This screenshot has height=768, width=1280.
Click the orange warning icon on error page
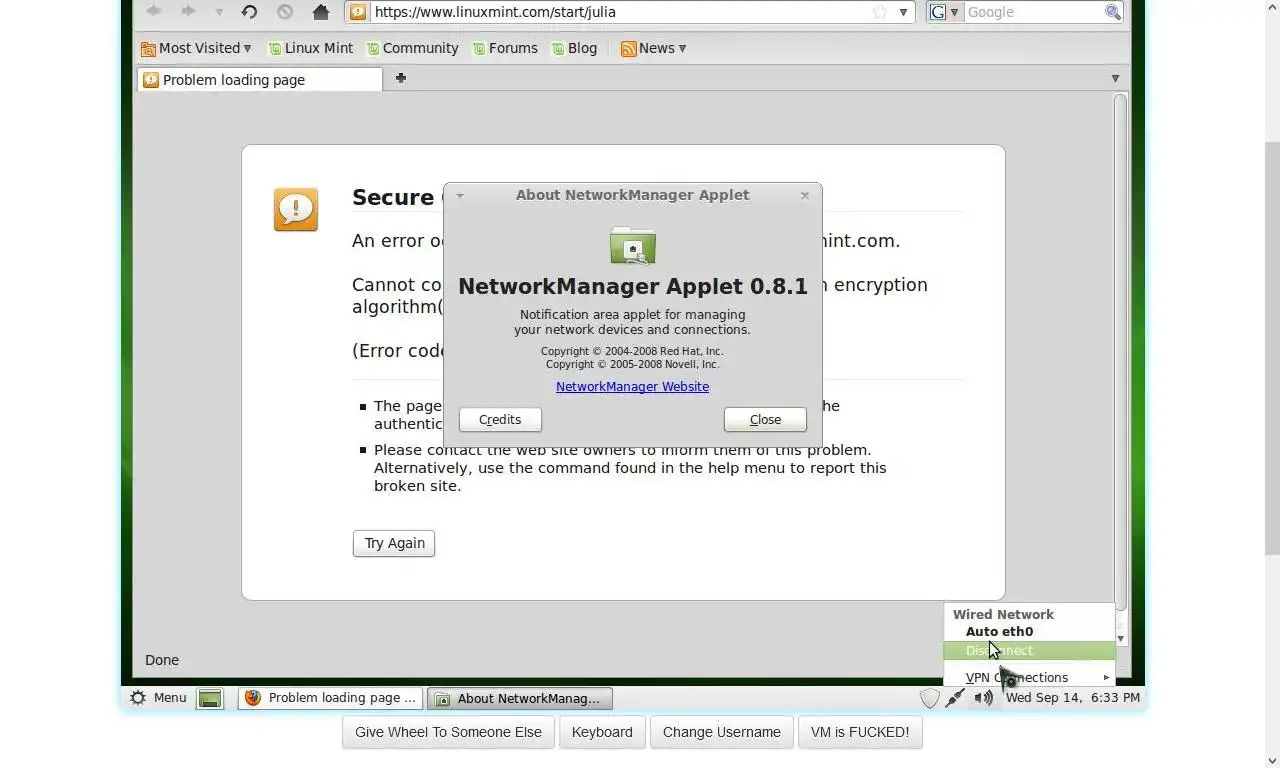click(296, 210)
